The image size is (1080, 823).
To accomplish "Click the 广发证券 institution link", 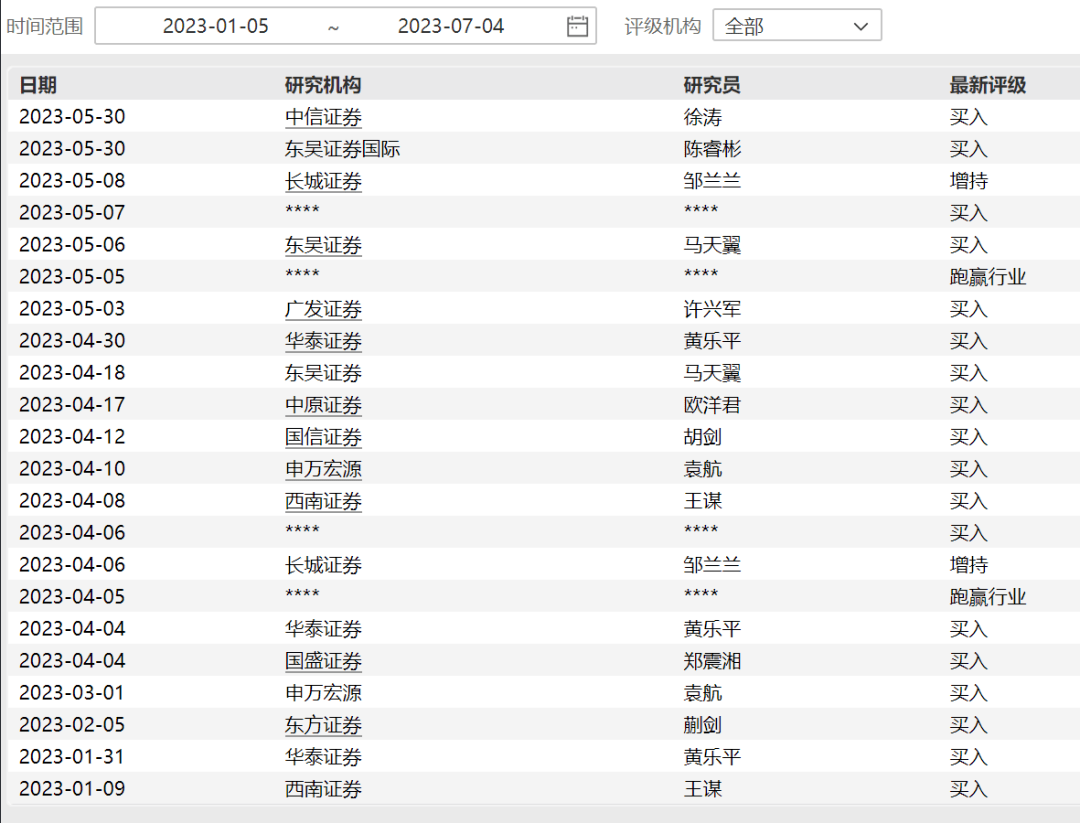I will [323, 309].
